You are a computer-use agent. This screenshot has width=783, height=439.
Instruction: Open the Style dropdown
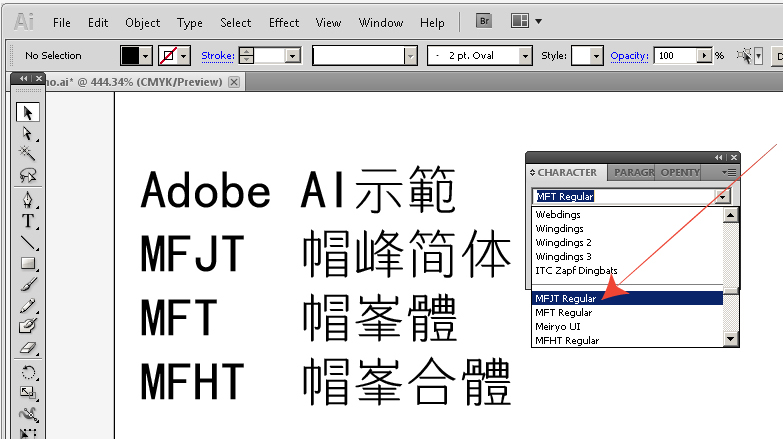(x=596, y=56)
